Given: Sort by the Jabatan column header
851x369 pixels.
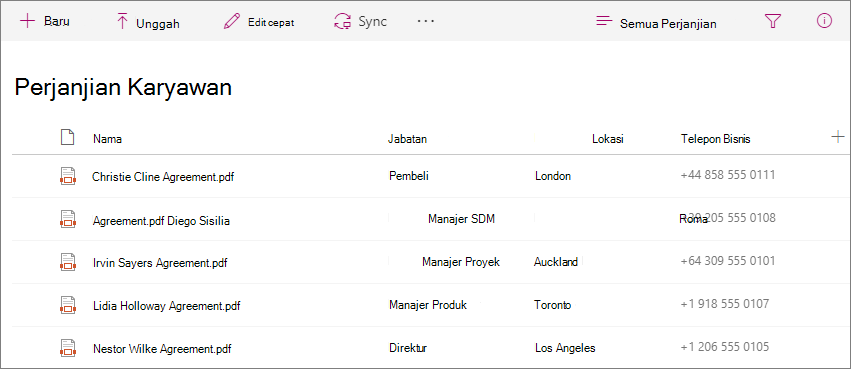Looking at the screenshot, I should coord(407,139).
